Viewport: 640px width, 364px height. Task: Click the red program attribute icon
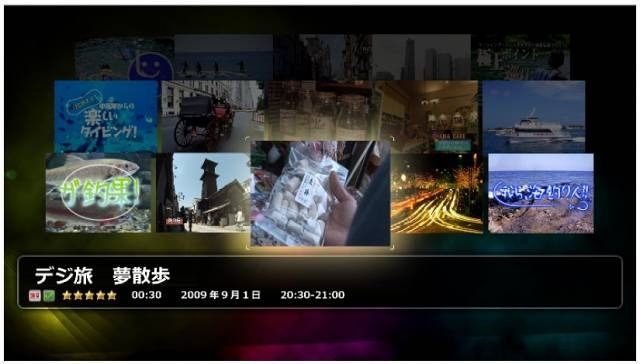pyautogui.click(x=35, y=295)
